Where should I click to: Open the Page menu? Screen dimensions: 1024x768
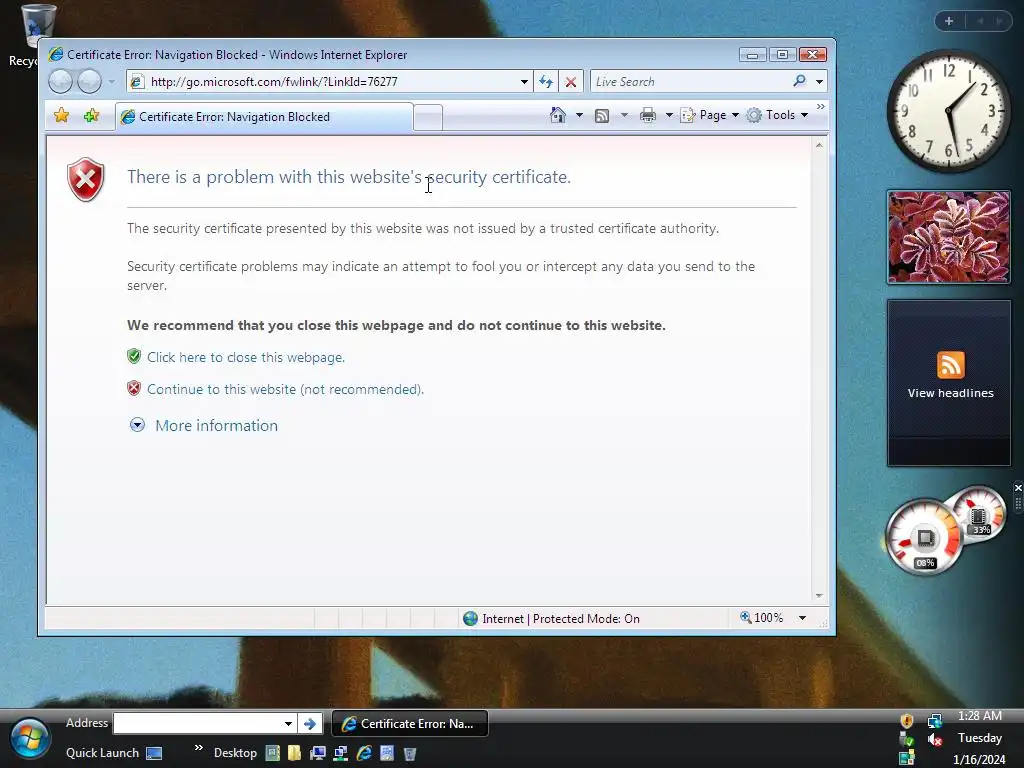(710, 115)
